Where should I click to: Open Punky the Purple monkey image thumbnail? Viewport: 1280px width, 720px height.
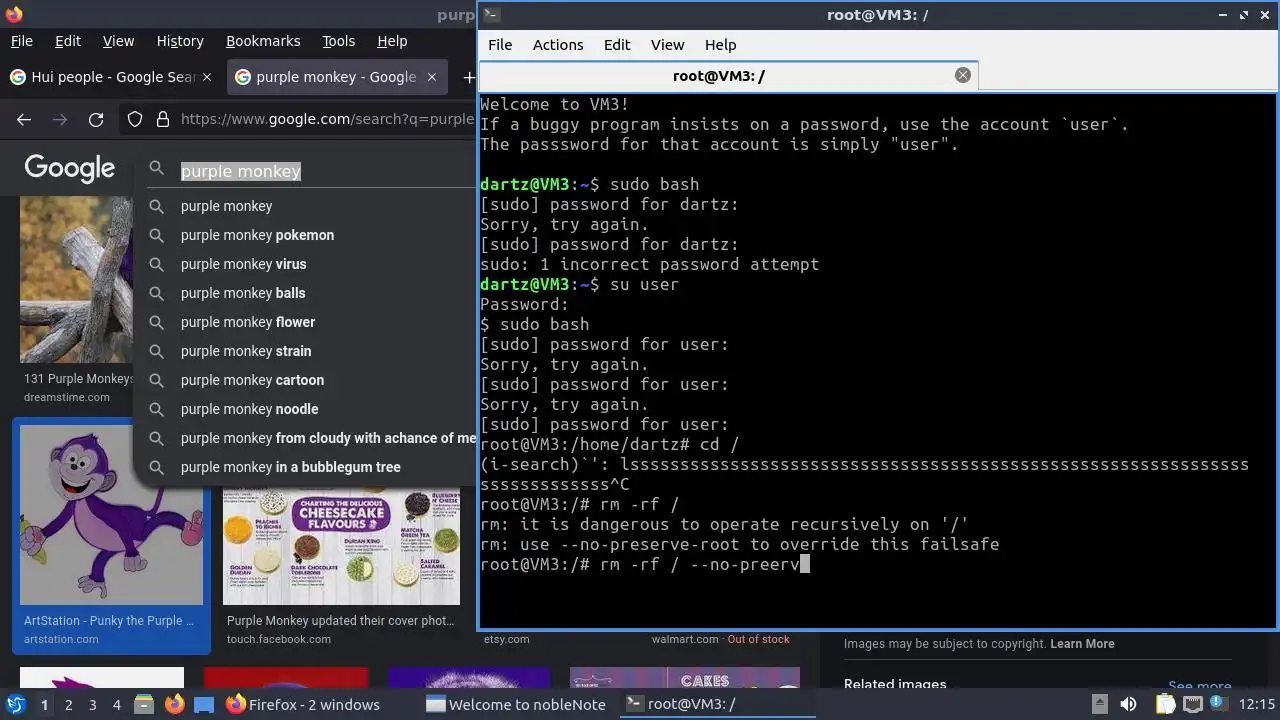click(111, 515)
